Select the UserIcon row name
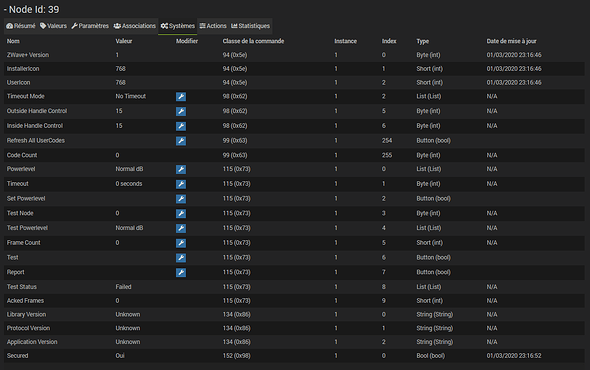This screenshot has height=370, width=590. pyautogui.click(x=18, y=82)
